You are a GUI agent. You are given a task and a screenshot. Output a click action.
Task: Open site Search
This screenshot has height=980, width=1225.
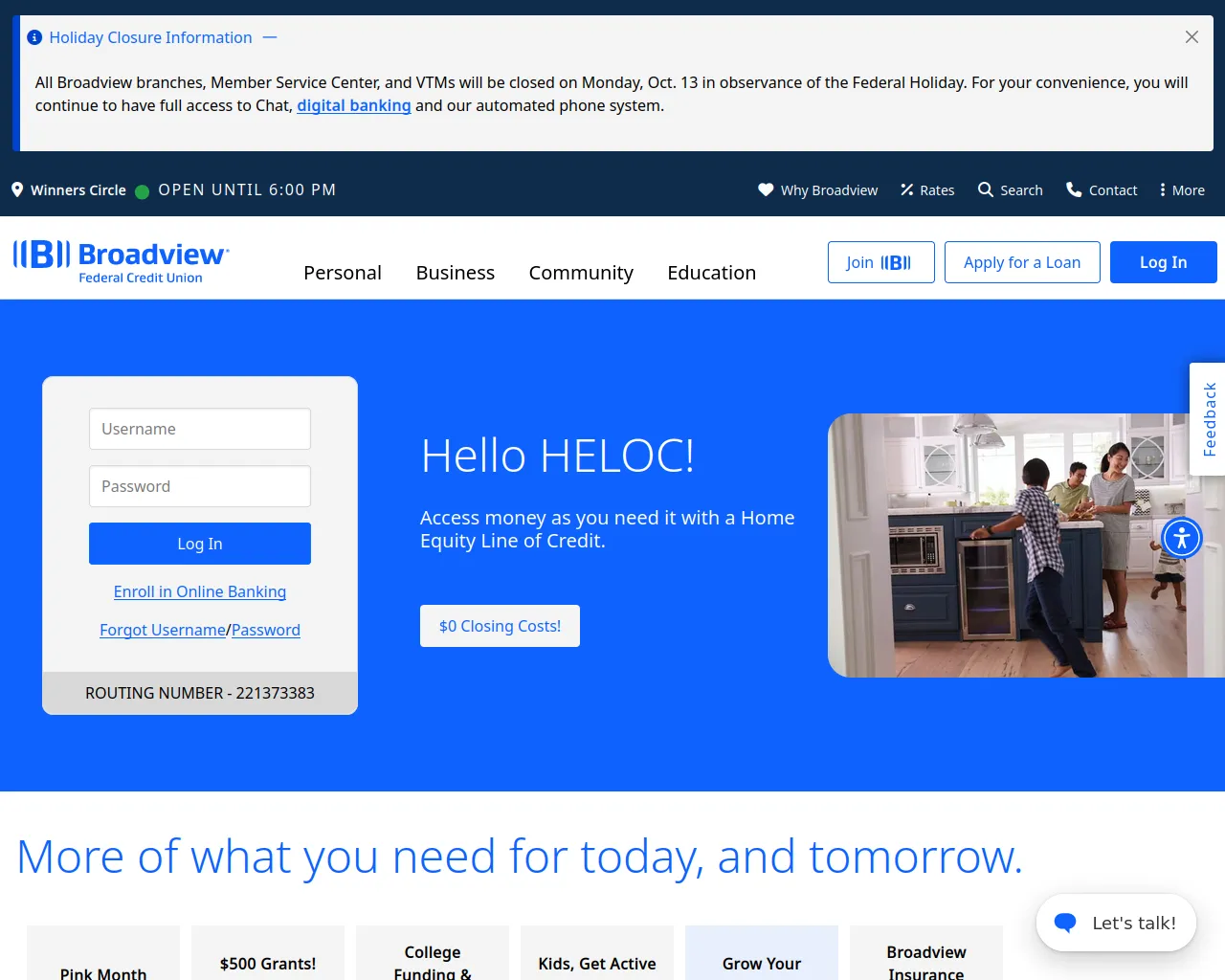point(1021,190)
